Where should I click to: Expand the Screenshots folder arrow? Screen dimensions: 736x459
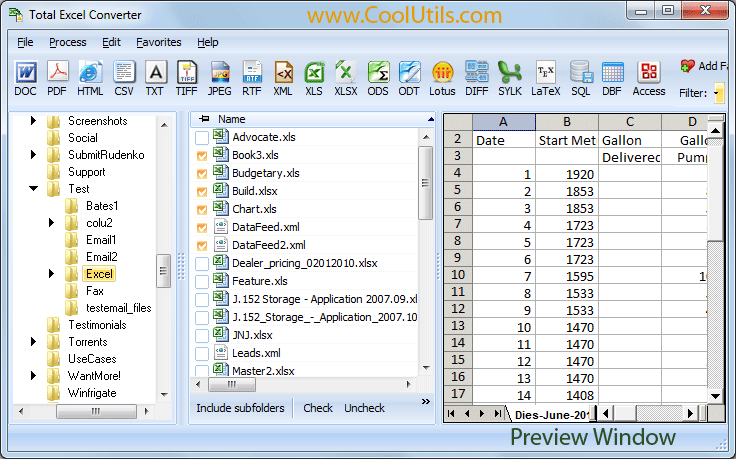[x=33, y=121]
